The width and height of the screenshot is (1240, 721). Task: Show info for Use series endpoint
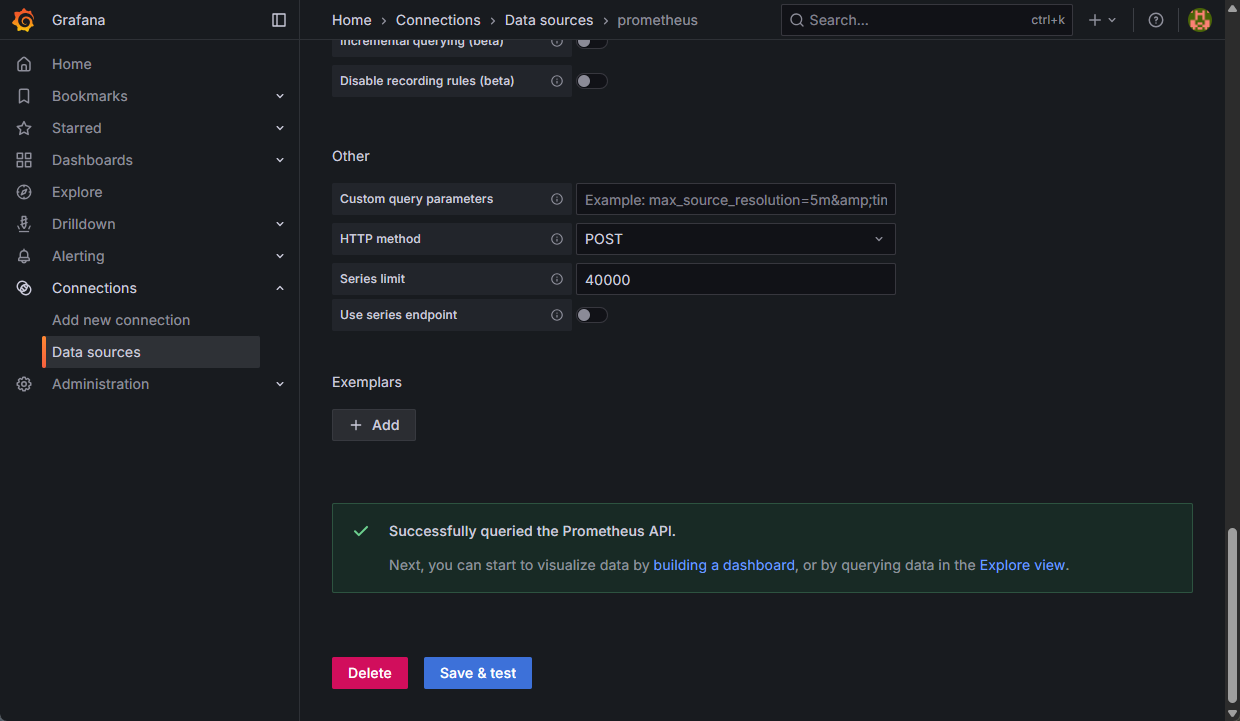557,315
